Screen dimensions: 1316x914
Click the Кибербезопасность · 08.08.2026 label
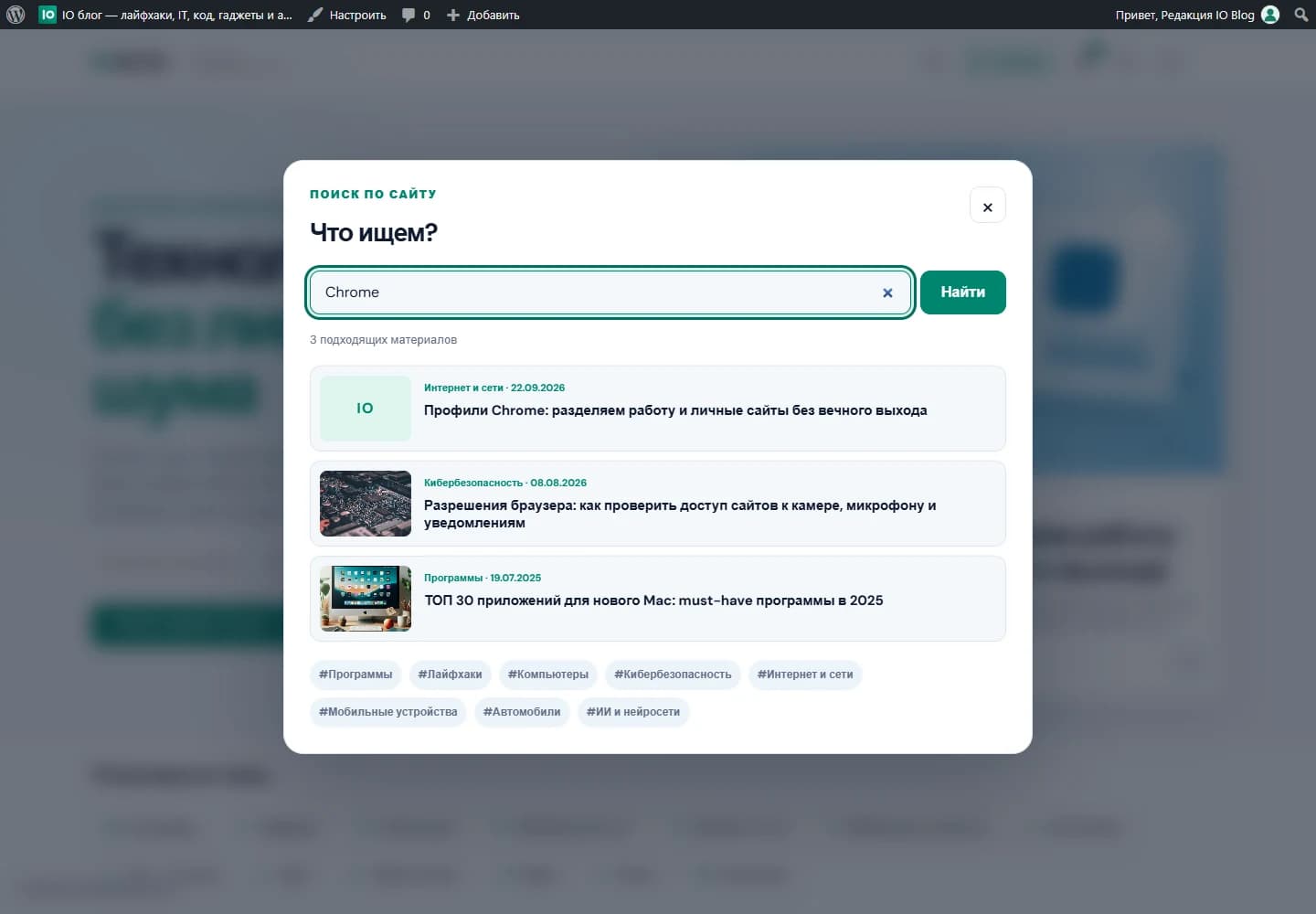click(x=505, y=483)
